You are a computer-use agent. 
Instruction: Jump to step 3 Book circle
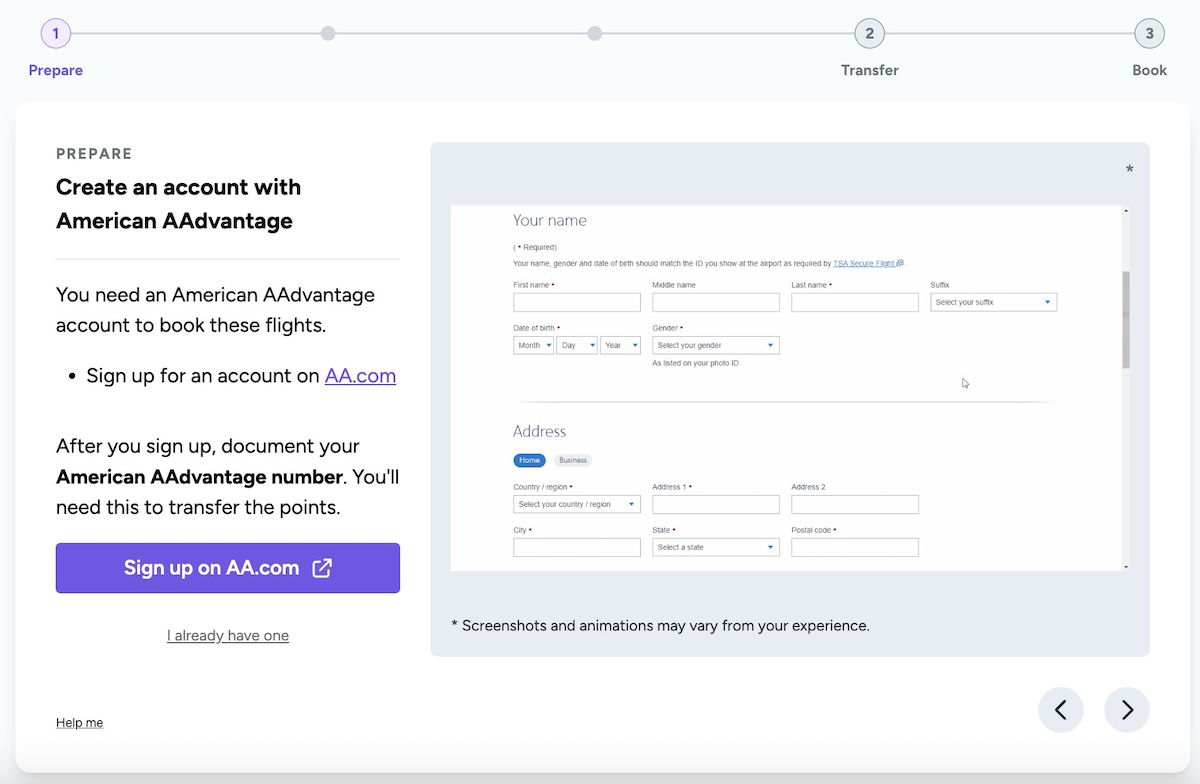pos(1149,34)
